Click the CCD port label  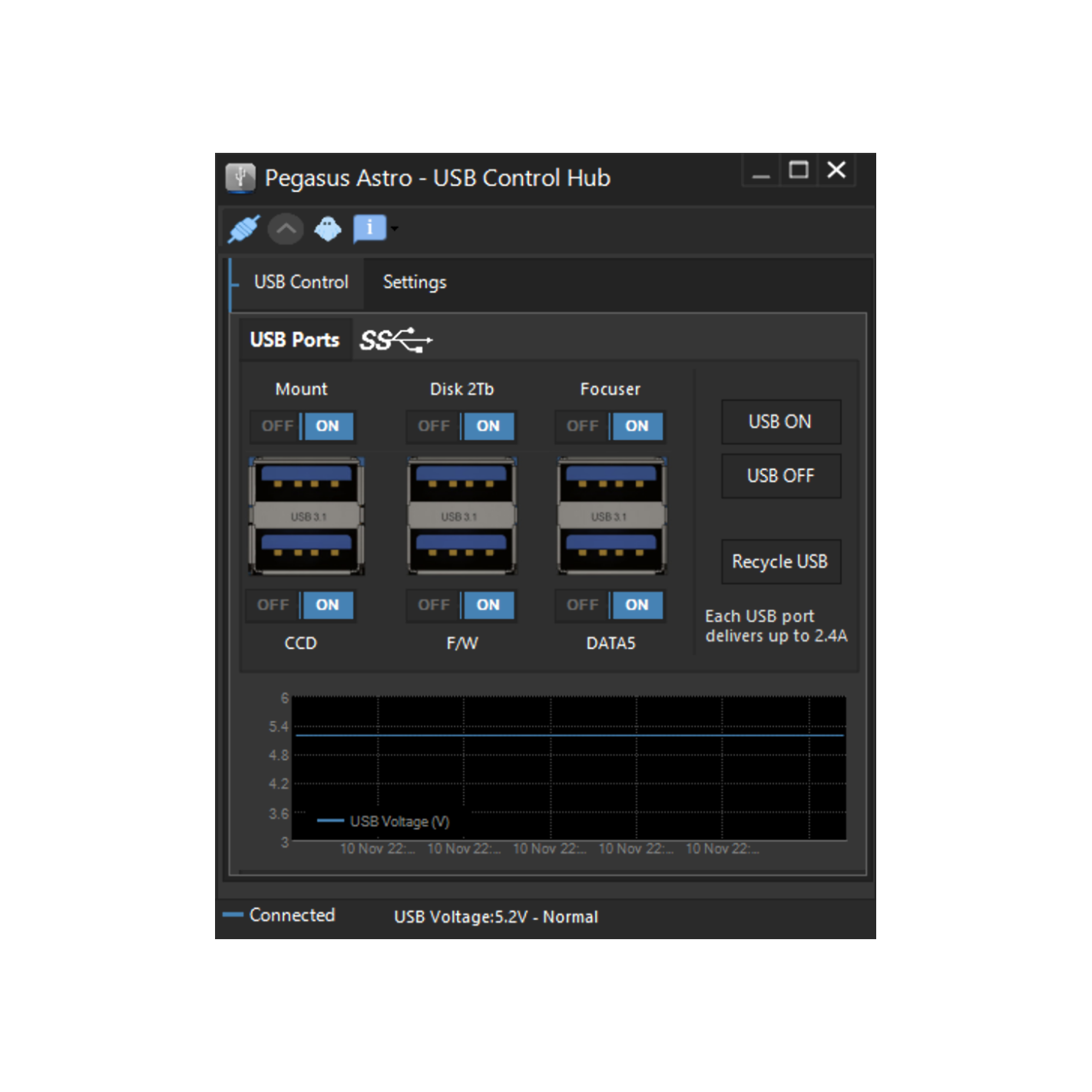point(301,644)
